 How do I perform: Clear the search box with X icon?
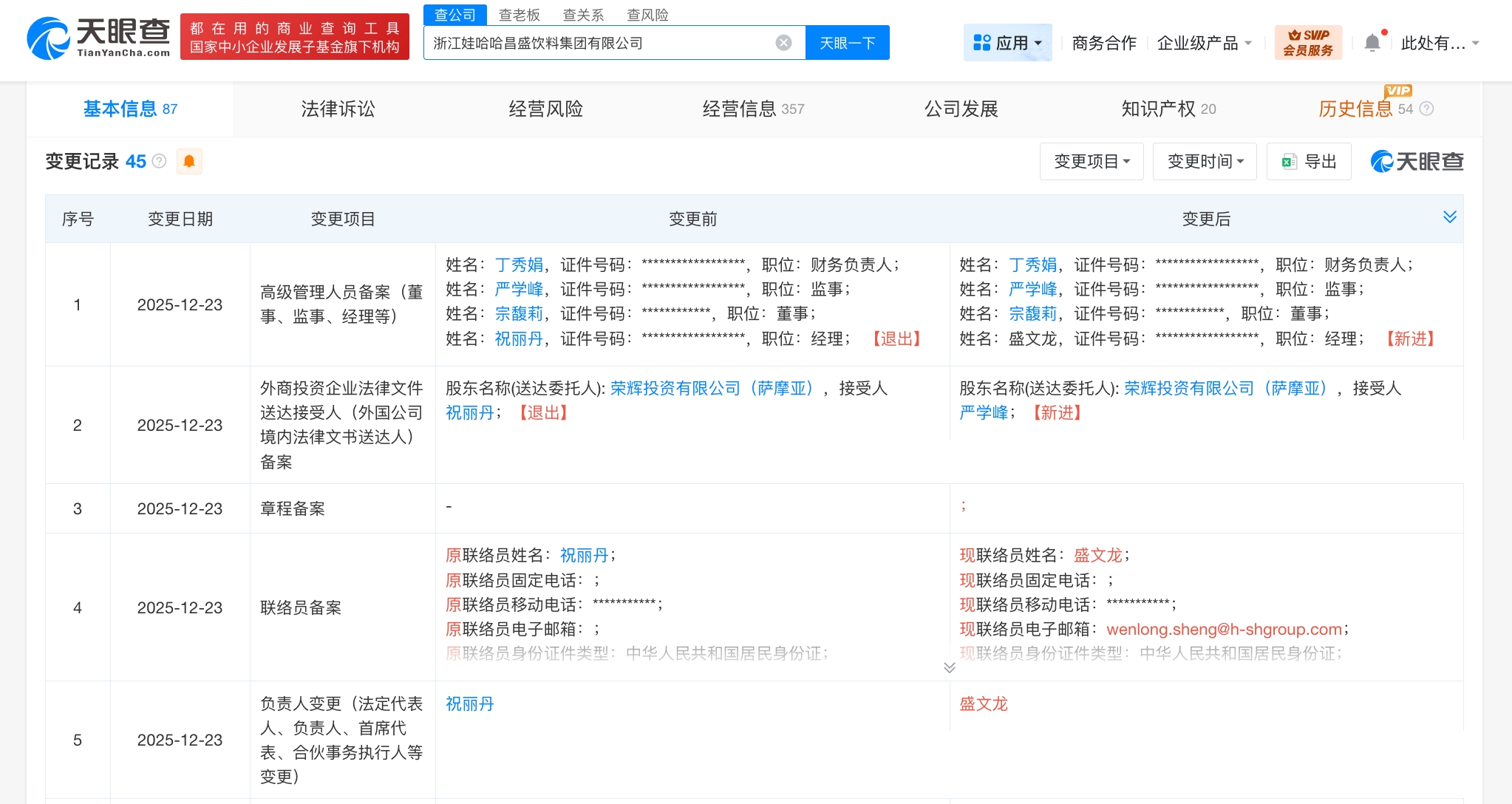(x=783, y=43)
